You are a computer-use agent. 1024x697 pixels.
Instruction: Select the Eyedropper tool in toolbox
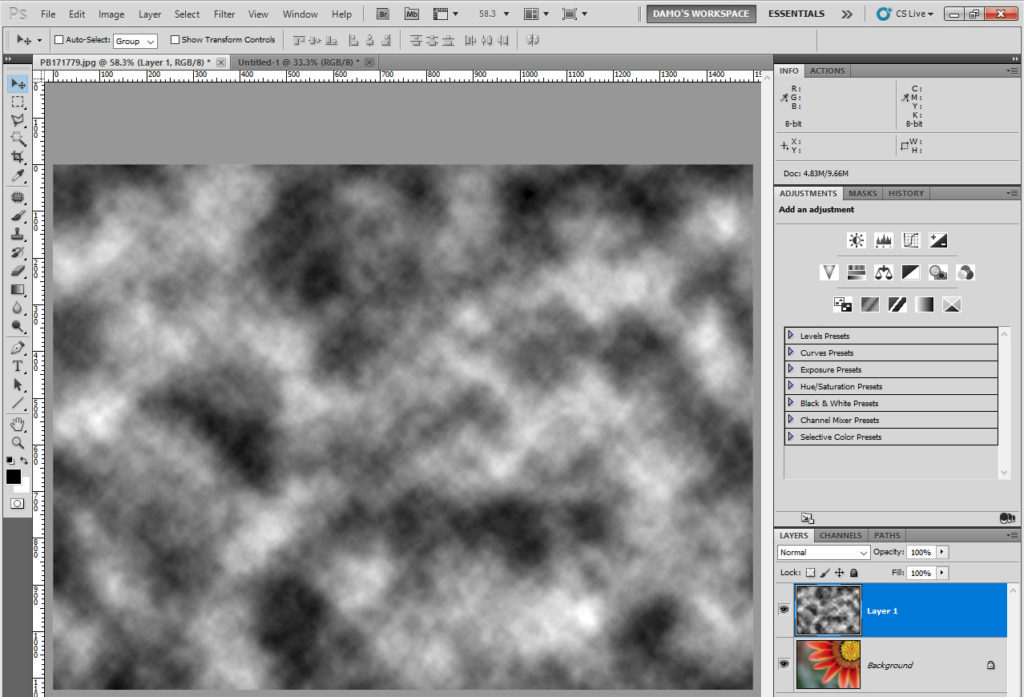[x=17, y=176]
